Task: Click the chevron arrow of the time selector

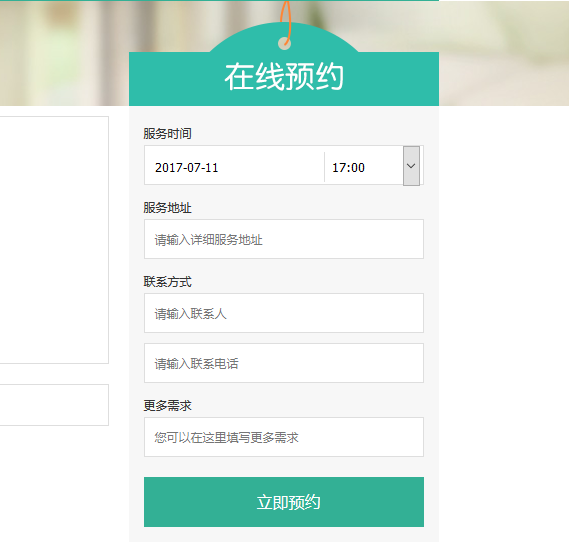Action: [x=411, y=166]
